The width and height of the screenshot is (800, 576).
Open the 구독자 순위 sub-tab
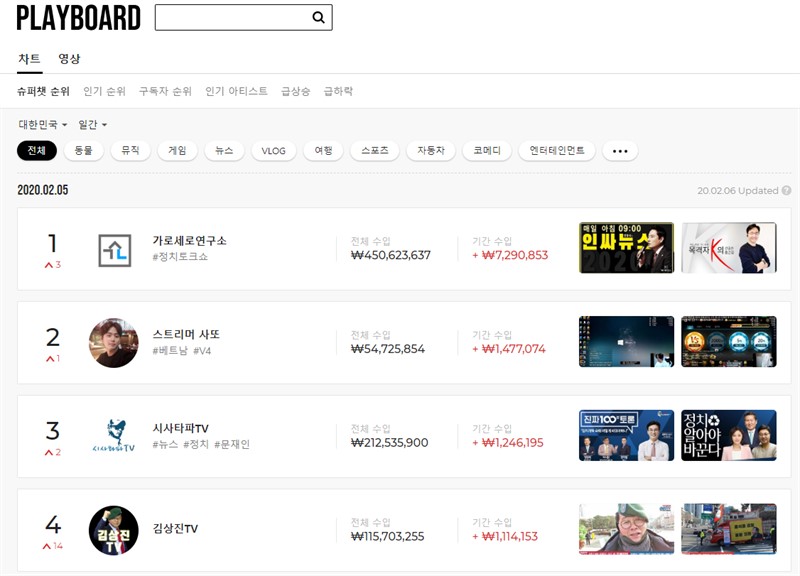click(x=165, y=91)
